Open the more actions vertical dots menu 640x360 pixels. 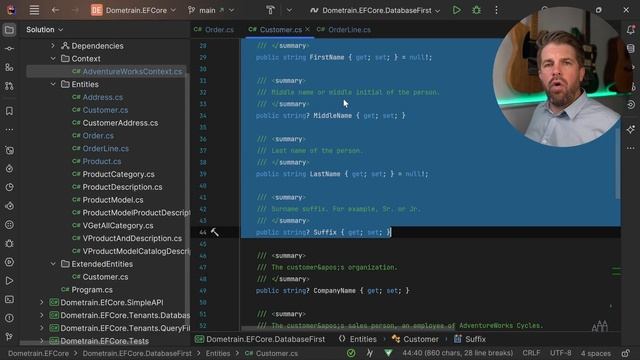(x=496, y=10)
